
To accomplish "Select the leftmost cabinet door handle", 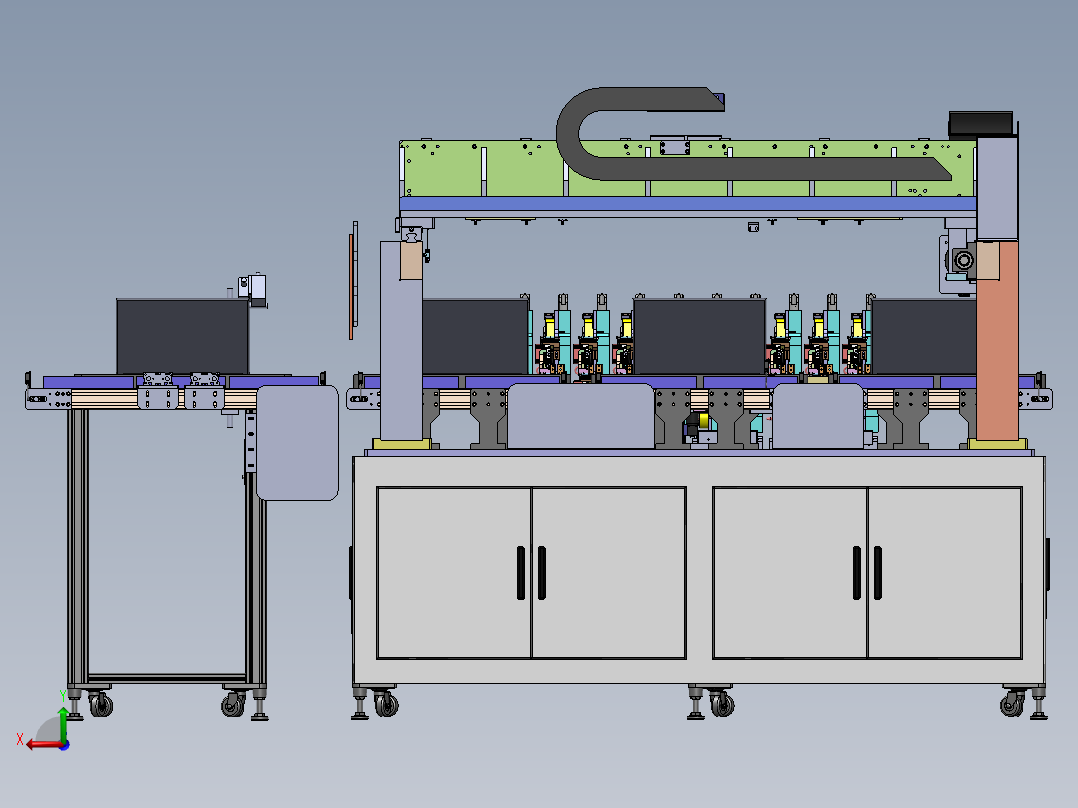I will (x=520, y=573).
